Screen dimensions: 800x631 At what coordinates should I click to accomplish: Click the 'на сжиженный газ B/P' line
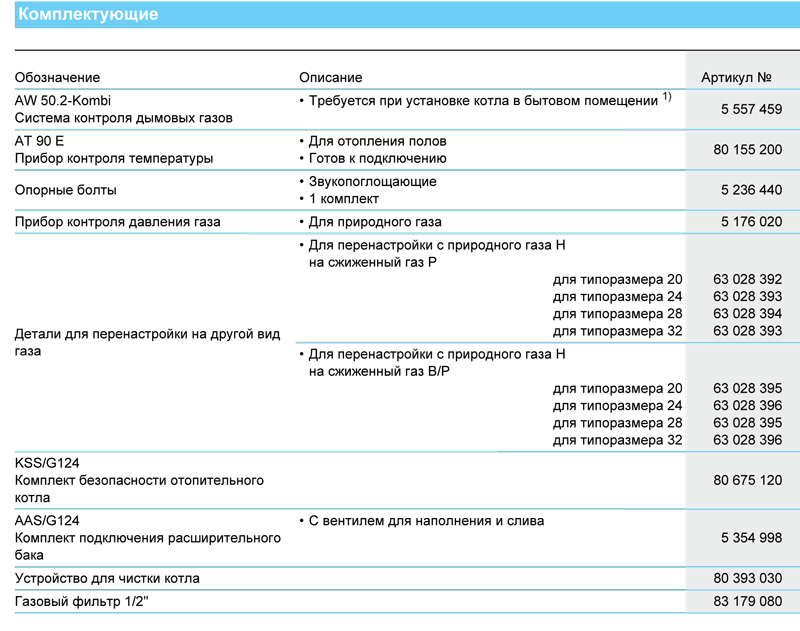click(379, 371)
